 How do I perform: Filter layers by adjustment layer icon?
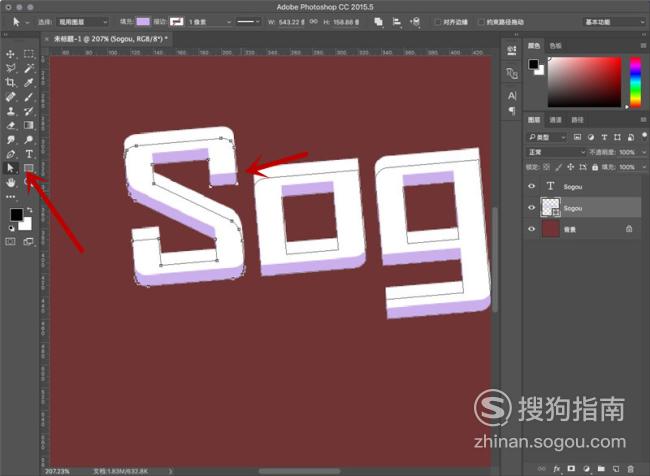pos(591,137)
